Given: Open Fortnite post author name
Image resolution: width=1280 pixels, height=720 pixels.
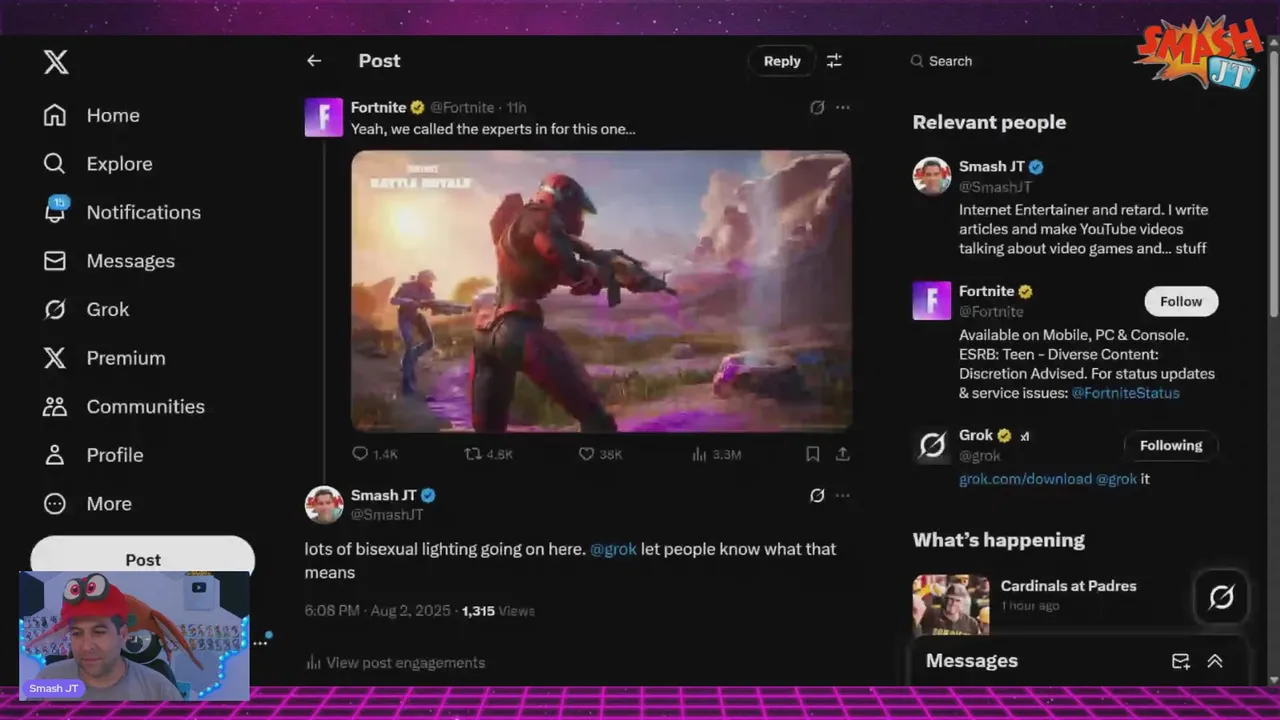Looking at the screenshot, I should coord(378,107).
